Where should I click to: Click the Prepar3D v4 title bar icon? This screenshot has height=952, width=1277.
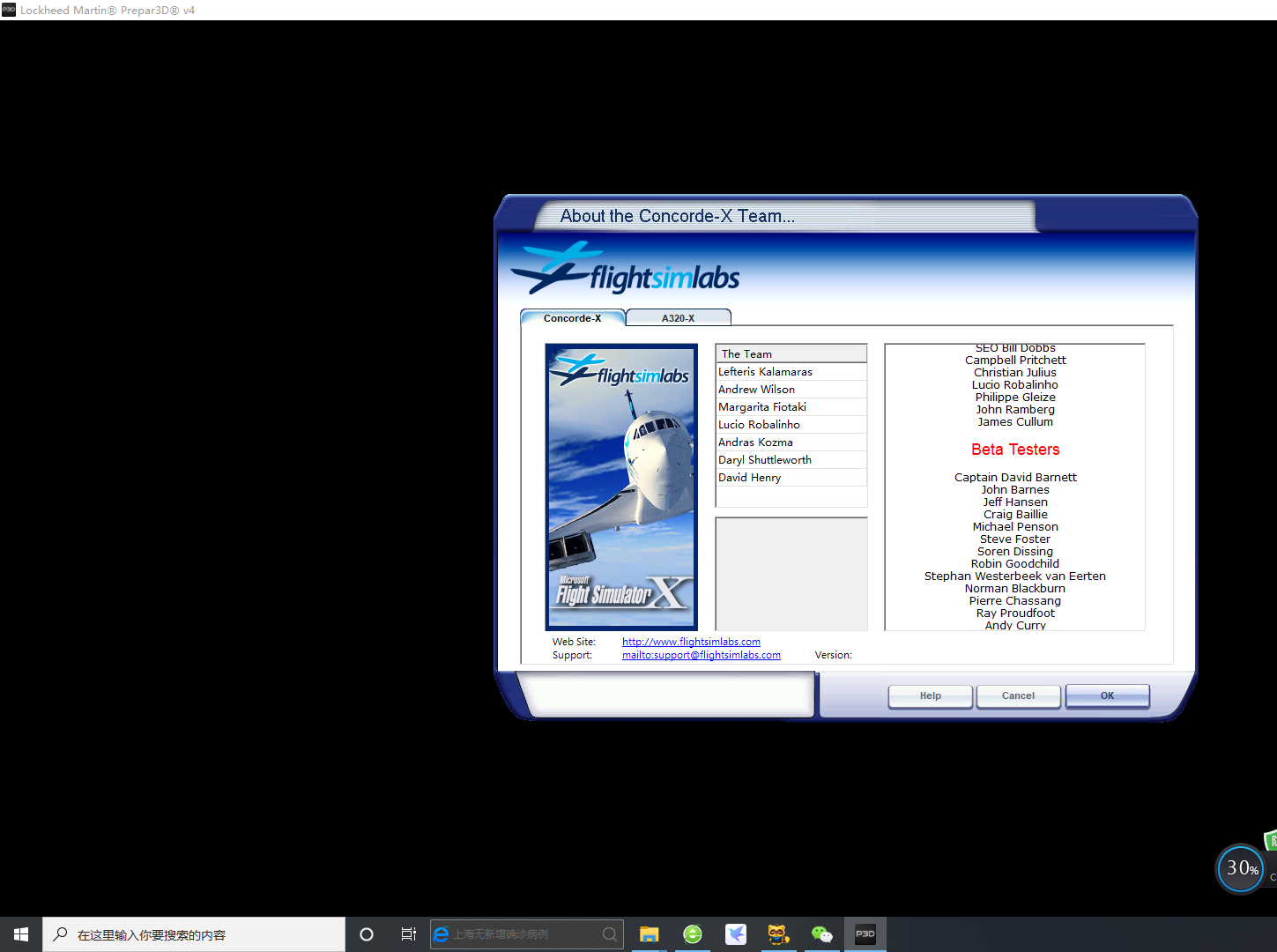click(x=9, y=10)
